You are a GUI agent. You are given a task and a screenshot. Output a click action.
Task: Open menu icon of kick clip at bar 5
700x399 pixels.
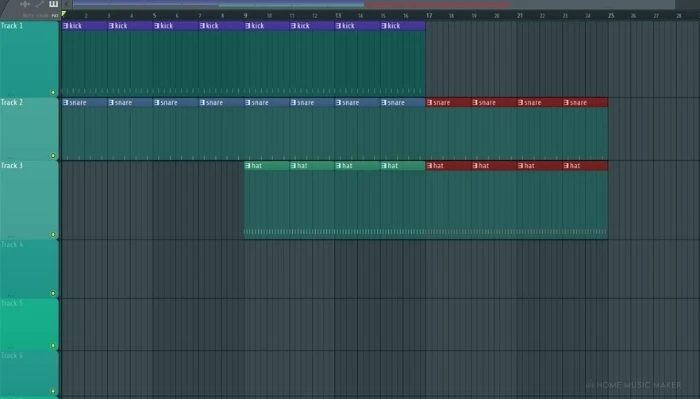(x=157, y=26)
